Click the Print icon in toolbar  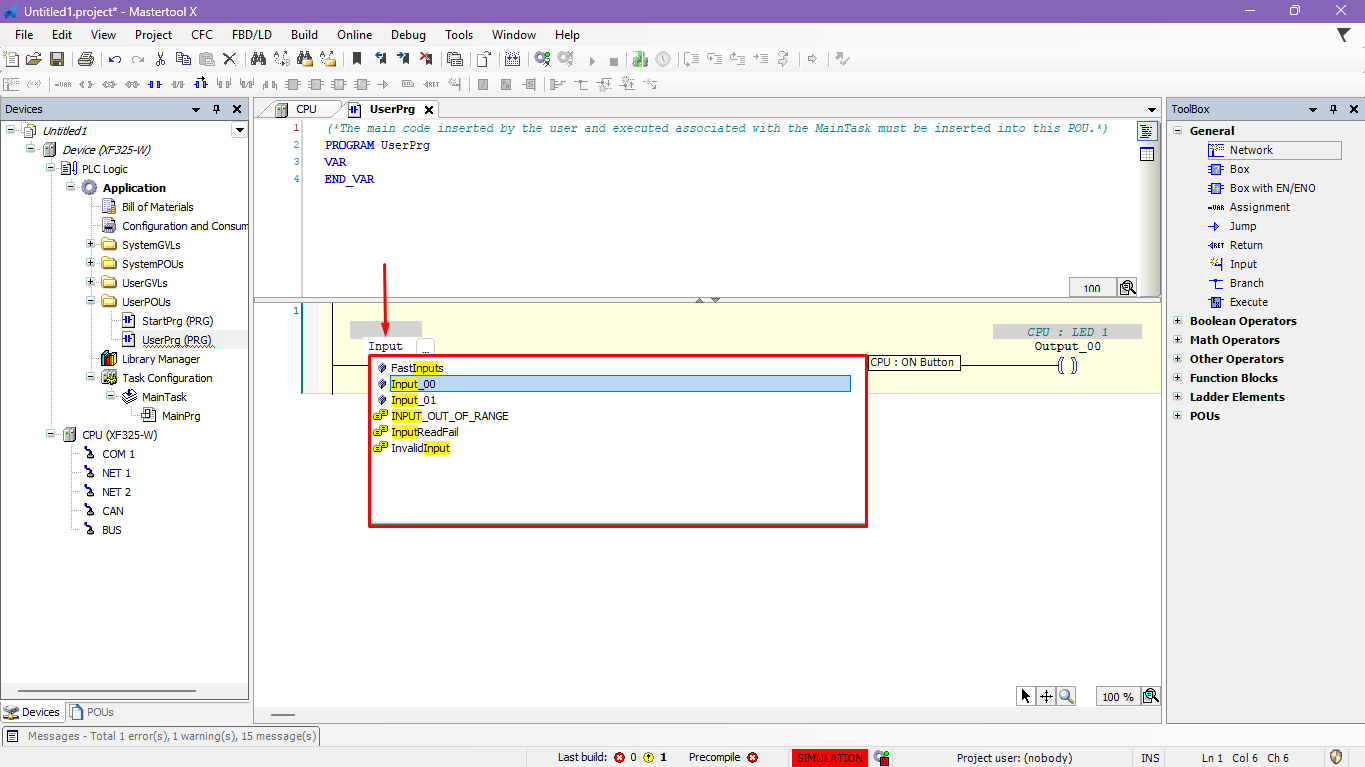point(86,60)
